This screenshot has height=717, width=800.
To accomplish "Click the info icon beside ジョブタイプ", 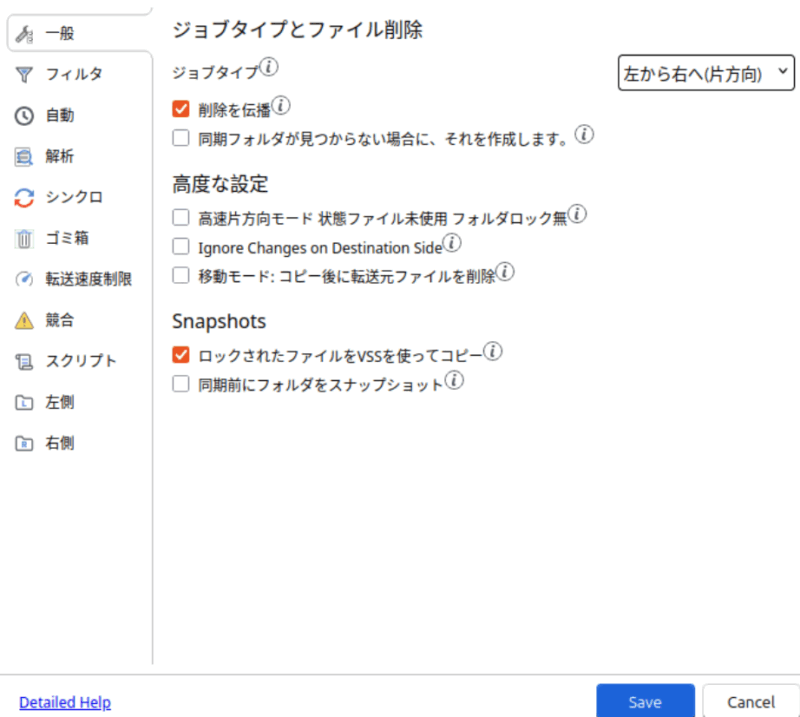I will [270, 69].
